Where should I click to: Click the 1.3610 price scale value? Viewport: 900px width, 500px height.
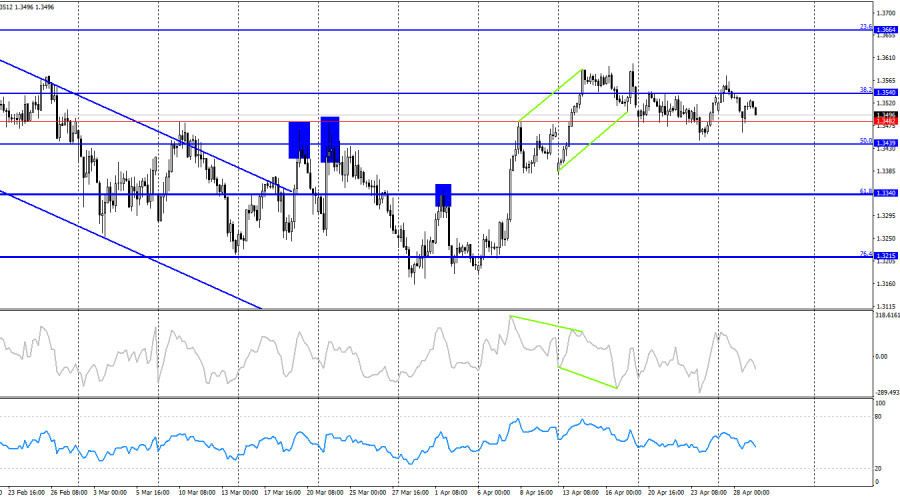coord(887,58)
